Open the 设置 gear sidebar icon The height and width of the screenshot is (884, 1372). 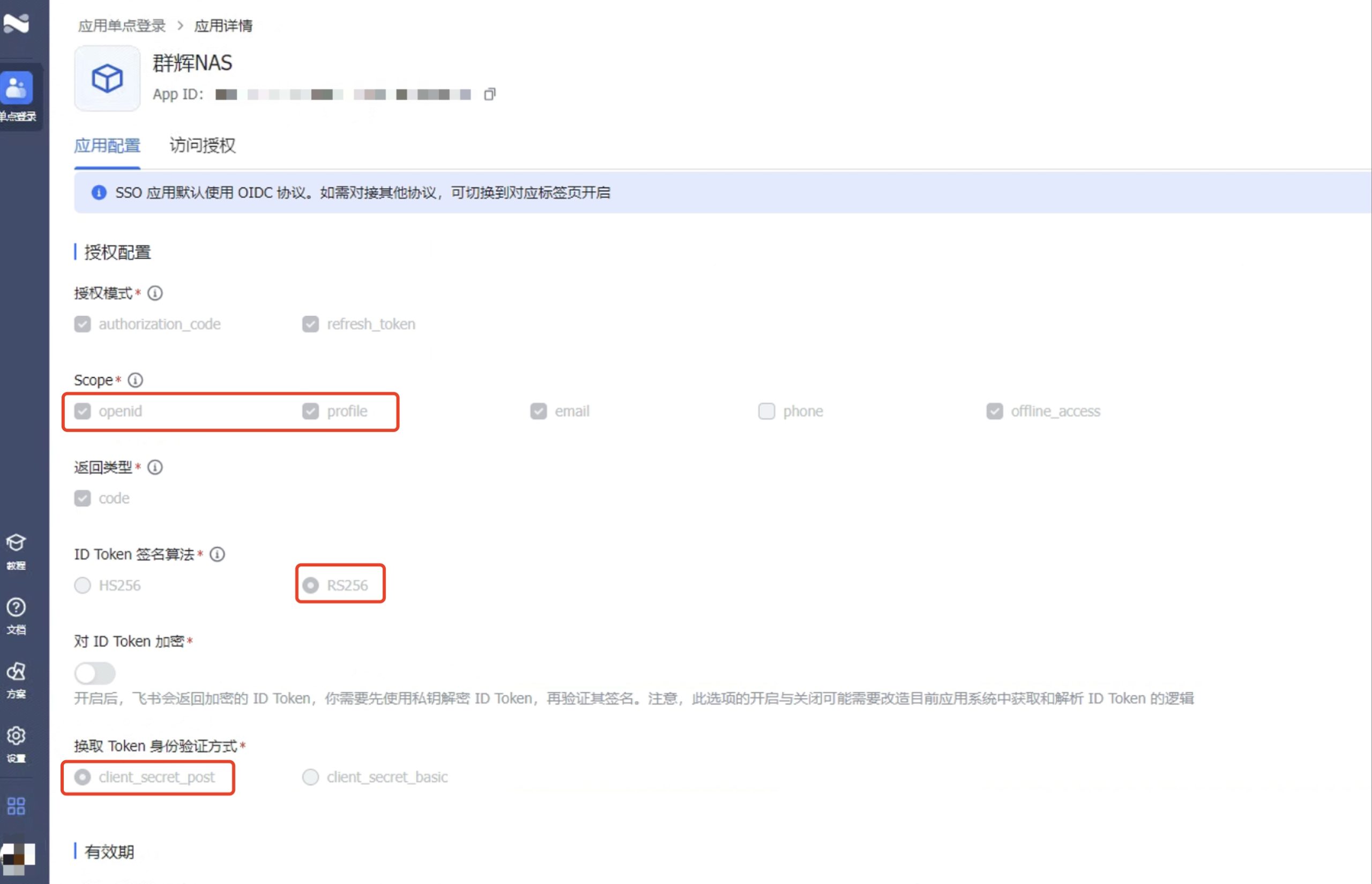16,745
